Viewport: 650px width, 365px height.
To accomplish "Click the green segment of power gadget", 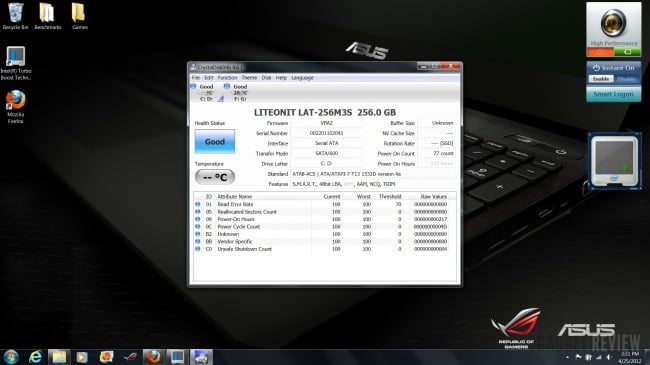I will [627, 52].
